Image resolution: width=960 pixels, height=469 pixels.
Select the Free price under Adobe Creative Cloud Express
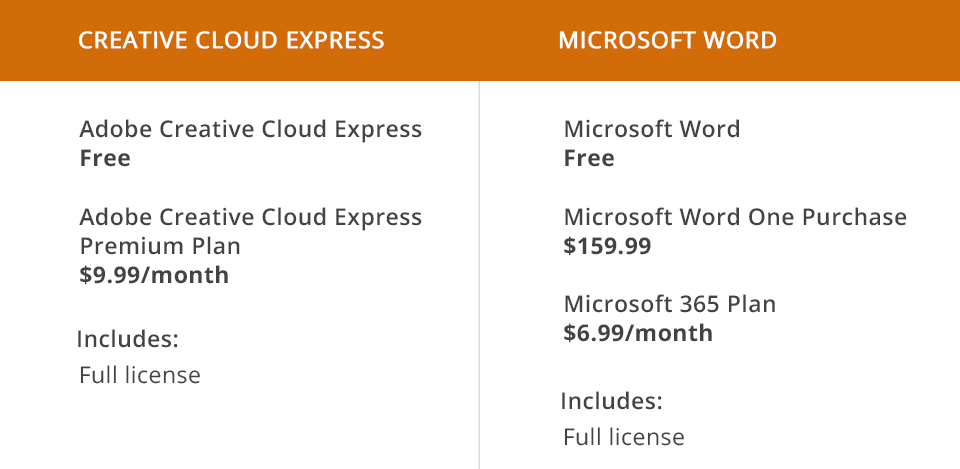(105, 158)
